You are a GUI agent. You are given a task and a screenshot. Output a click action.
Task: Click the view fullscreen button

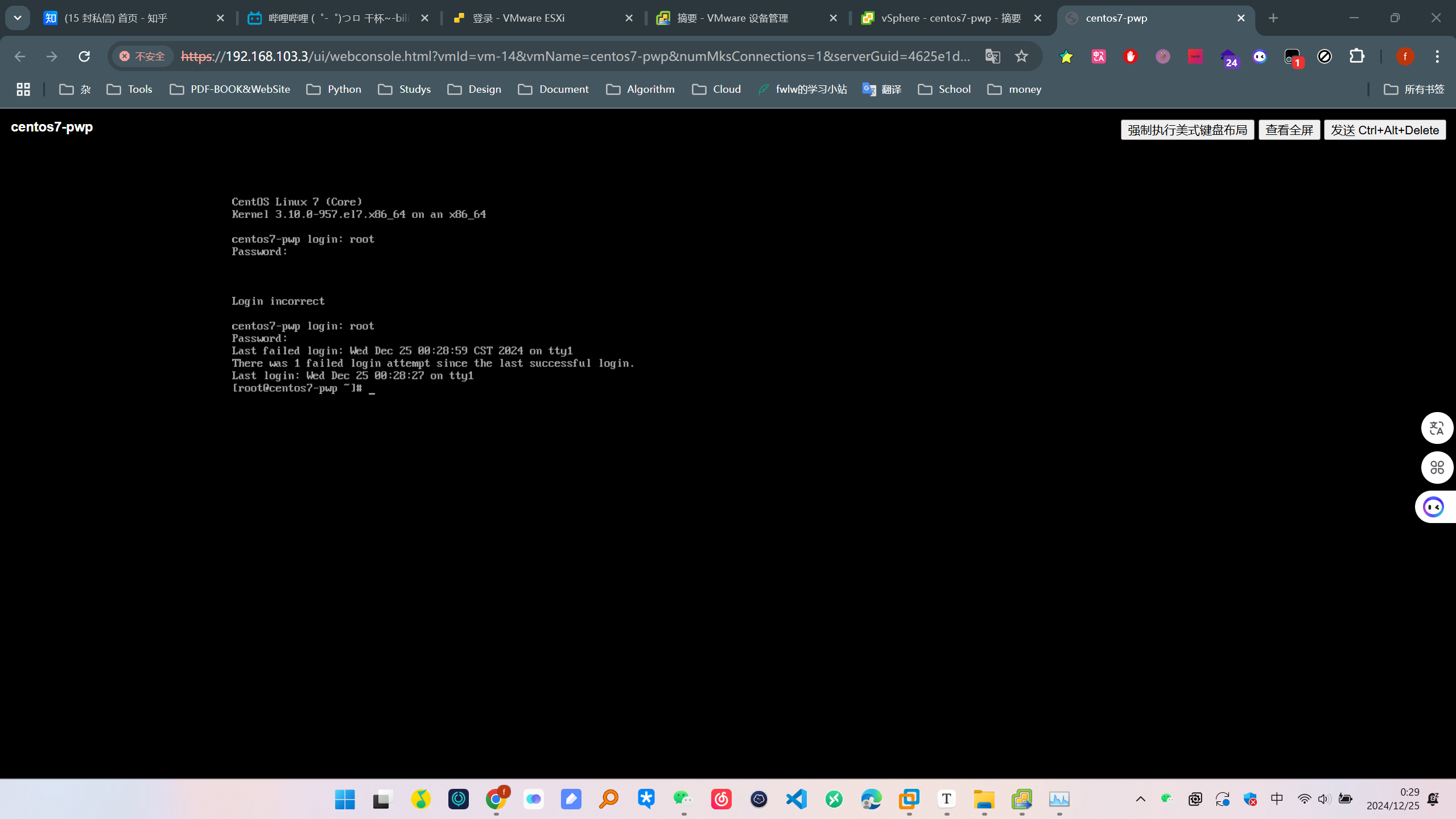pos(1289,130)
